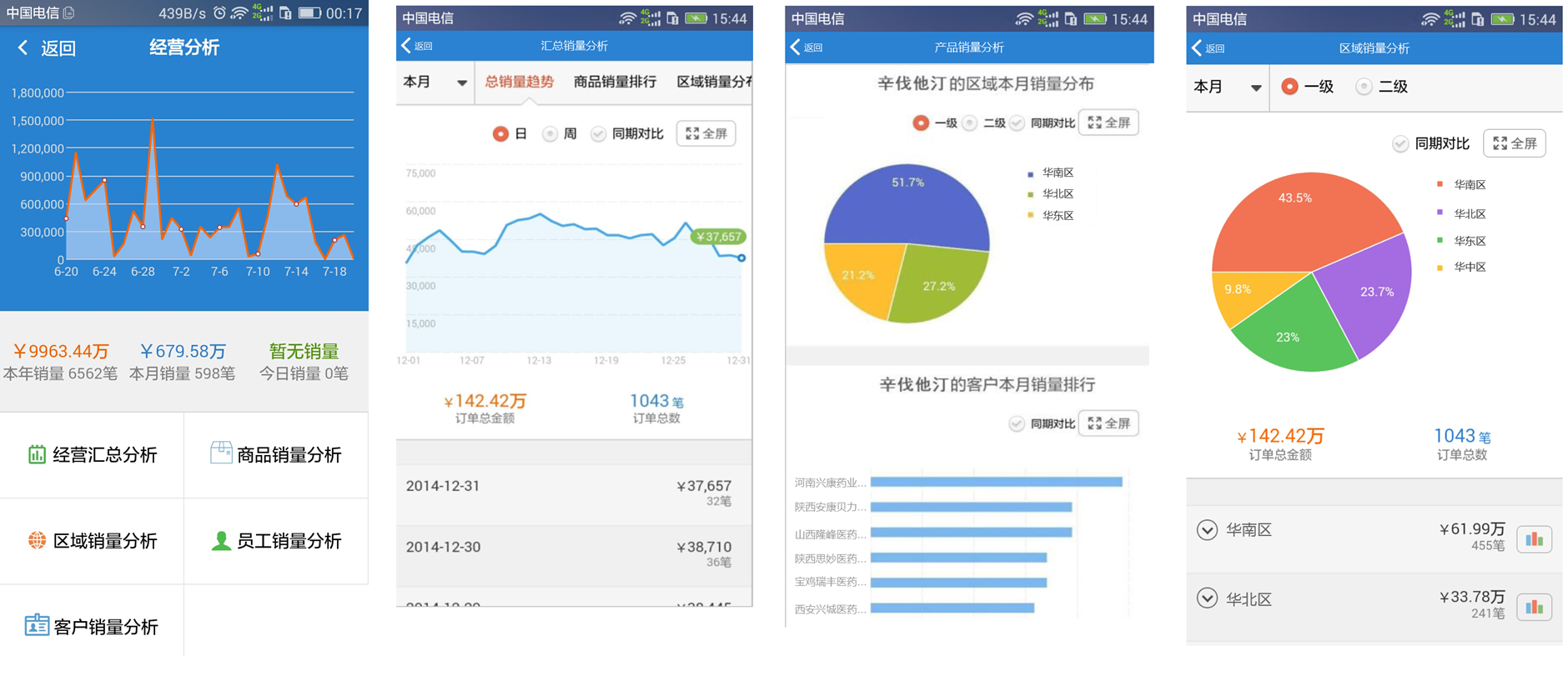Open bar chart icon for 华南区 row
The image size is (1568, 681).
1534,539
